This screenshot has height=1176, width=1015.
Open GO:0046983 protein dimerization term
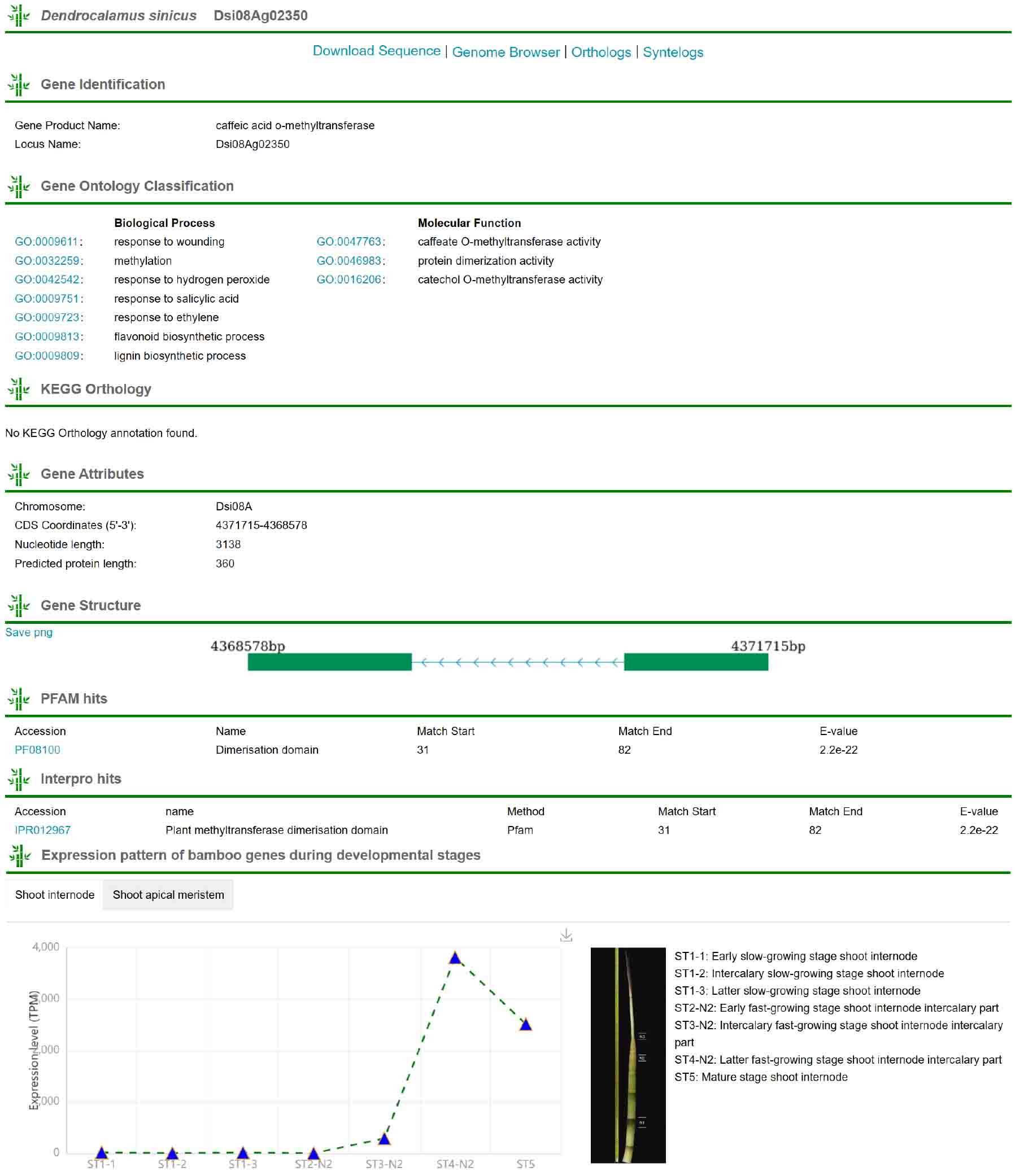(x=349, y=261)
